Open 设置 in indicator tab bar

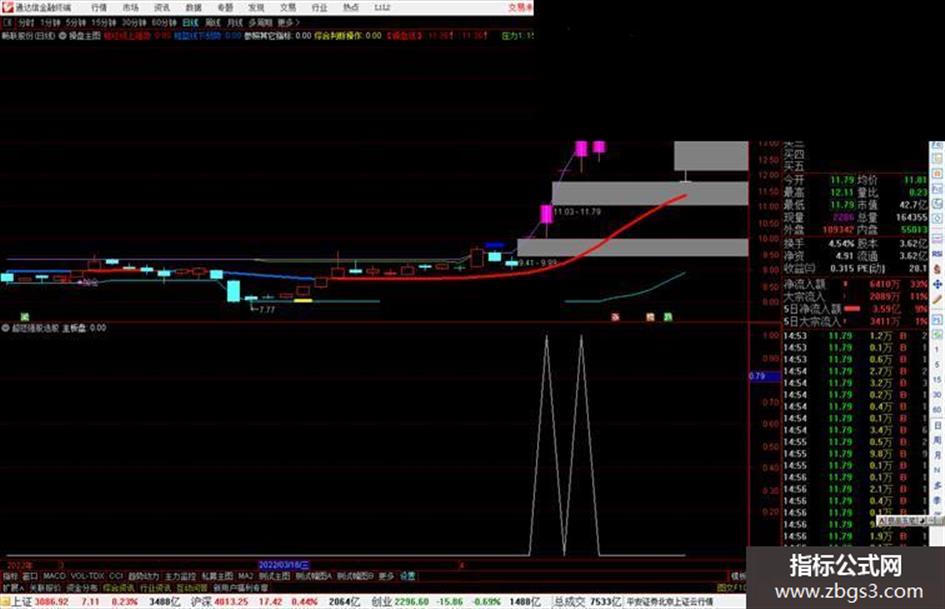coord(408,576)
